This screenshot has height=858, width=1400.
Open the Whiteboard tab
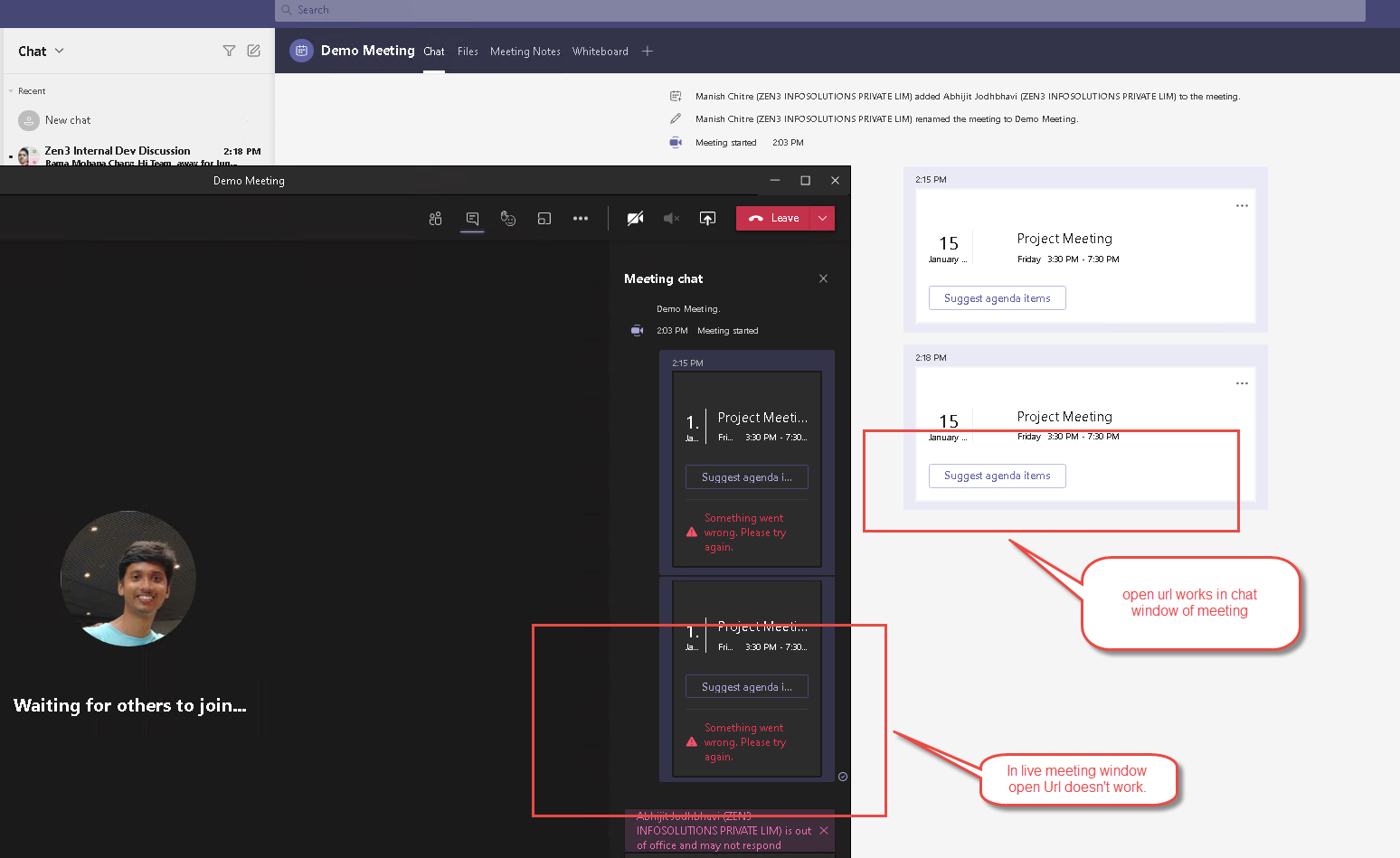point(600,52)
